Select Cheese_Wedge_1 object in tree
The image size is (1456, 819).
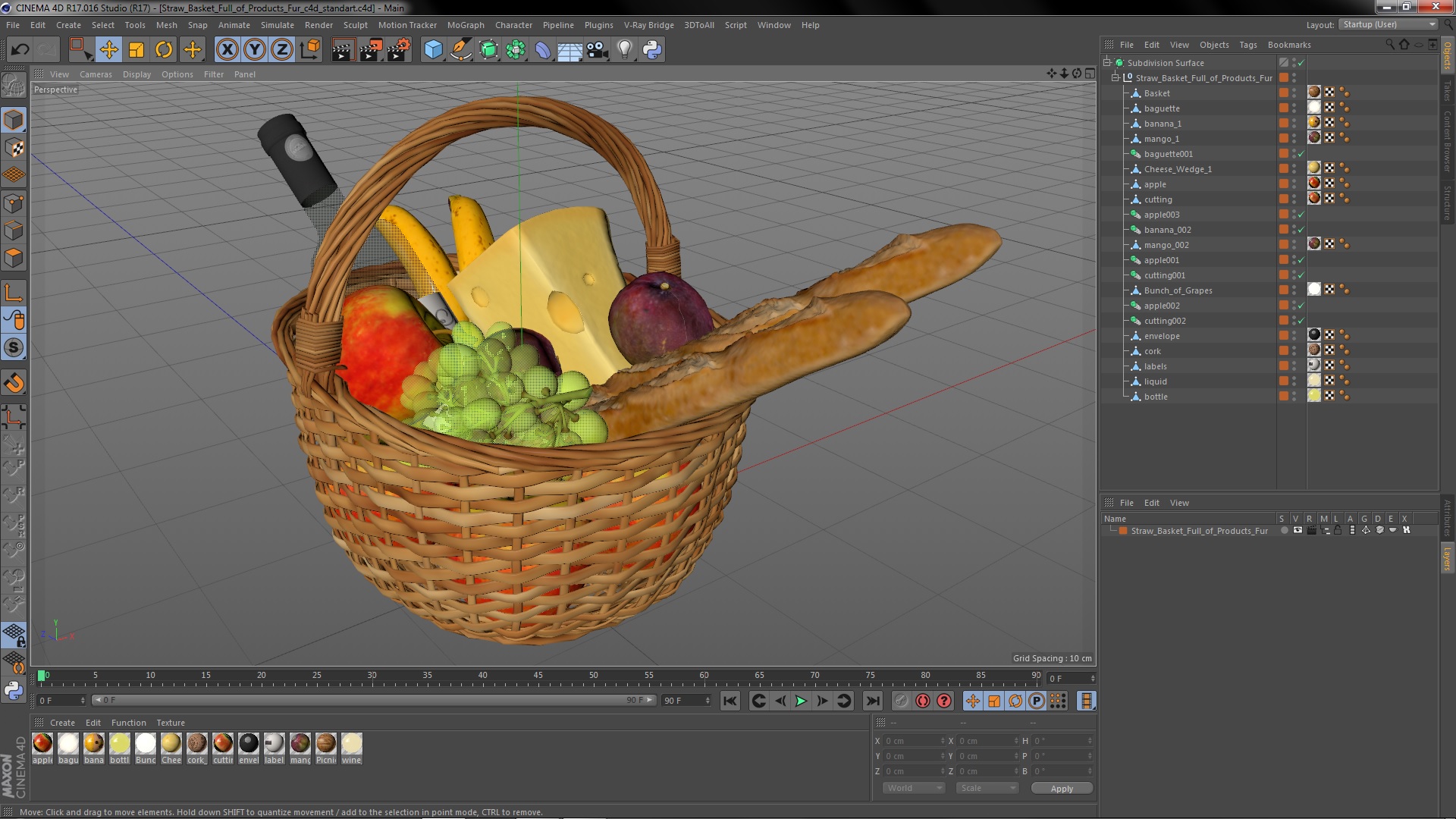pyautogui.click(x=1178, y=169)
